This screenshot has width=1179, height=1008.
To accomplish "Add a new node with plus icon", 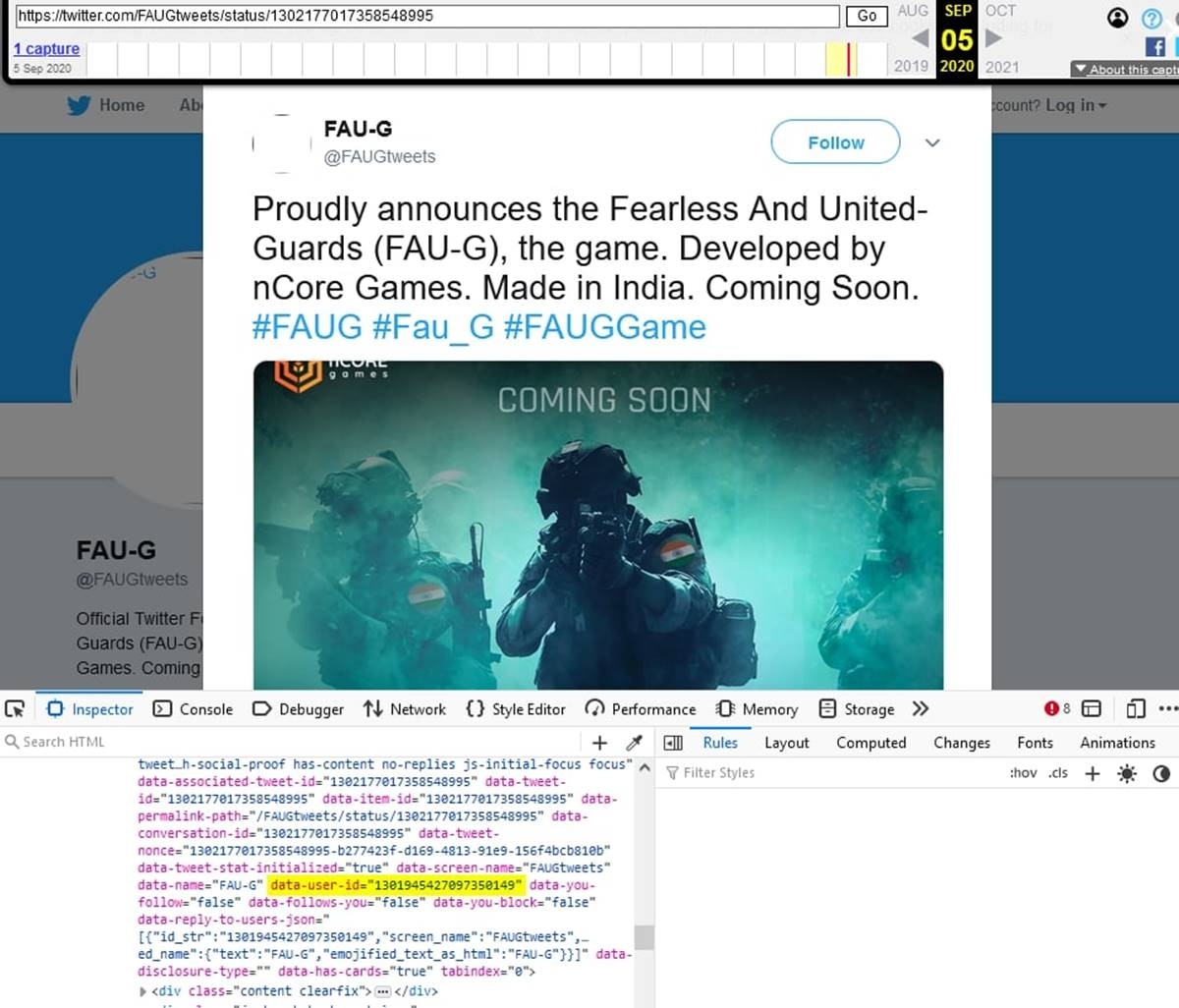I will tap(599, 743).
